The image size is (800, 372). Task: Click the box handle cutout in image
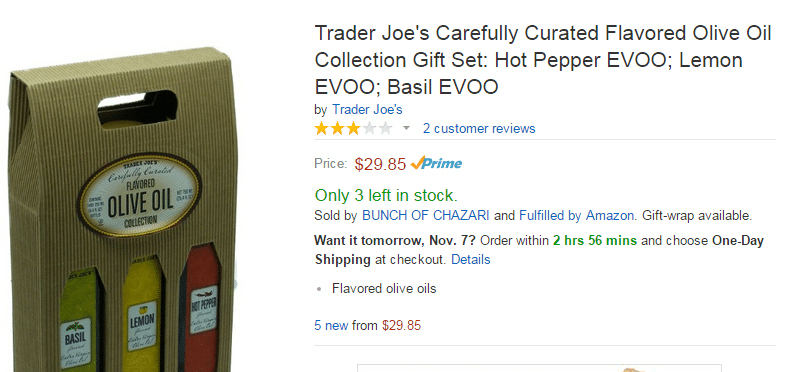[137, 108]
